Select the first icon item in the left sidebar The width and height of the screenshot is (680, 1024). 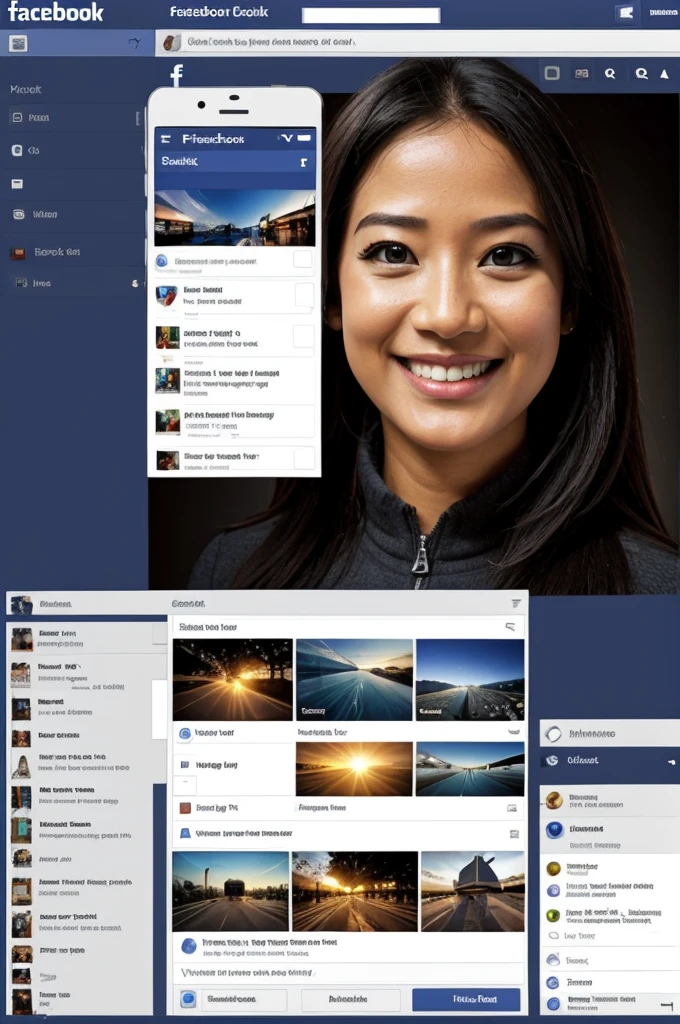[x=31, y=118]
